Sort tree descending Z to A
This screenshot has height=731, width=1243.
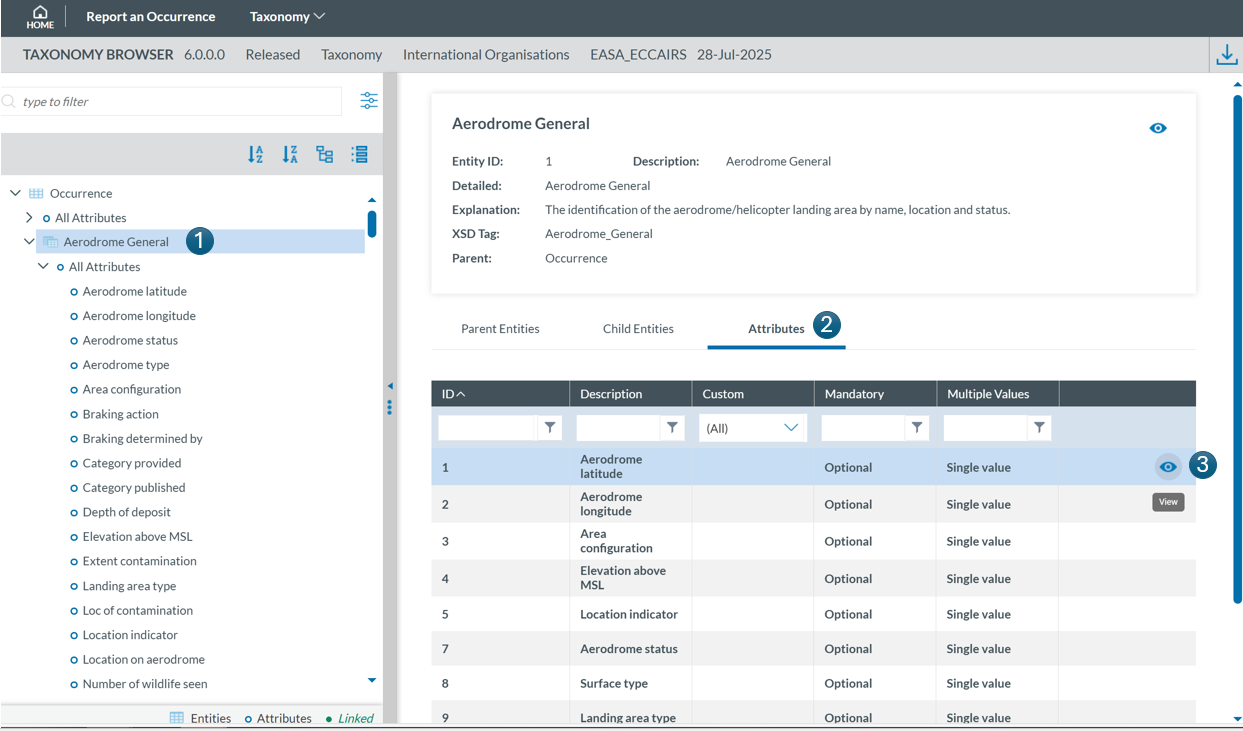pyautogui.click(x=290, y=154)
